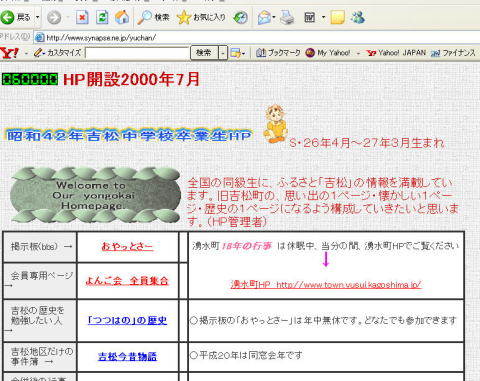This screenshot has height=381, width=480.
Task: Click the Mail envelope icon
Action: 264,17
